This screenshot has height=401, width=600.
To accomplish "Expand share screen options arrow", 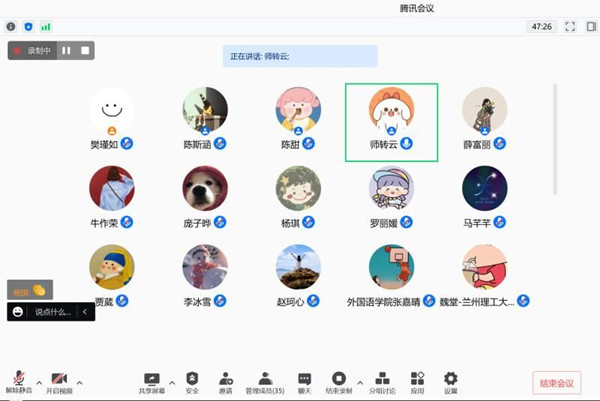I will (x=172, y=382).
